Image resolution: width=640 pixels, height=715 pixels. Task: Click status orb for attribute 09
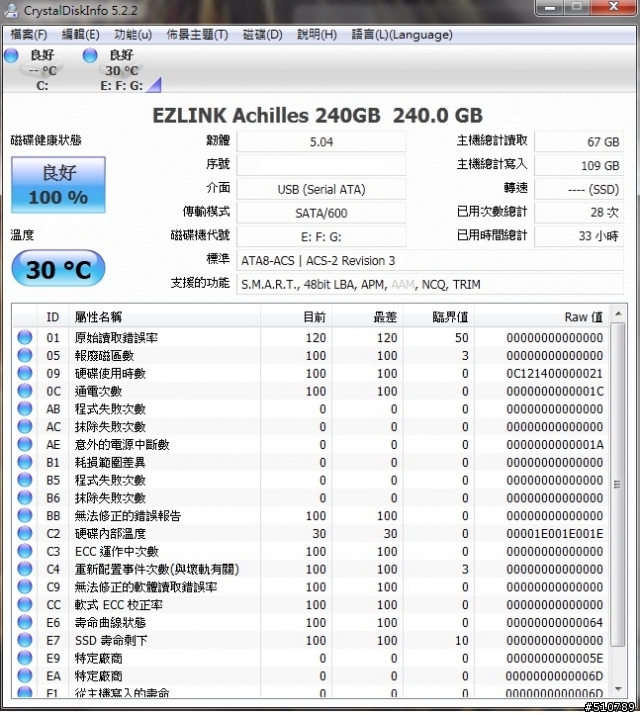coord(25,373)
